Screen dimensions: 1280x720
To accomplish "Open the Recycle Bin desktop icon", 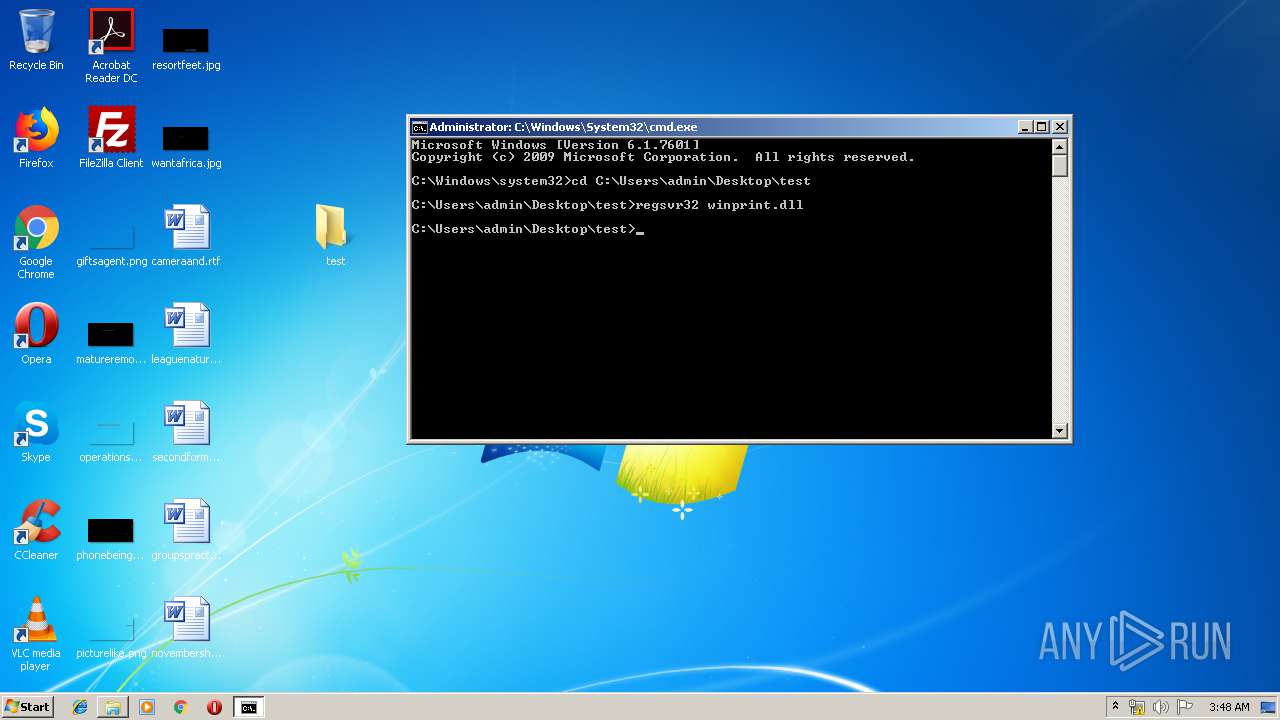I will (36, 41).
